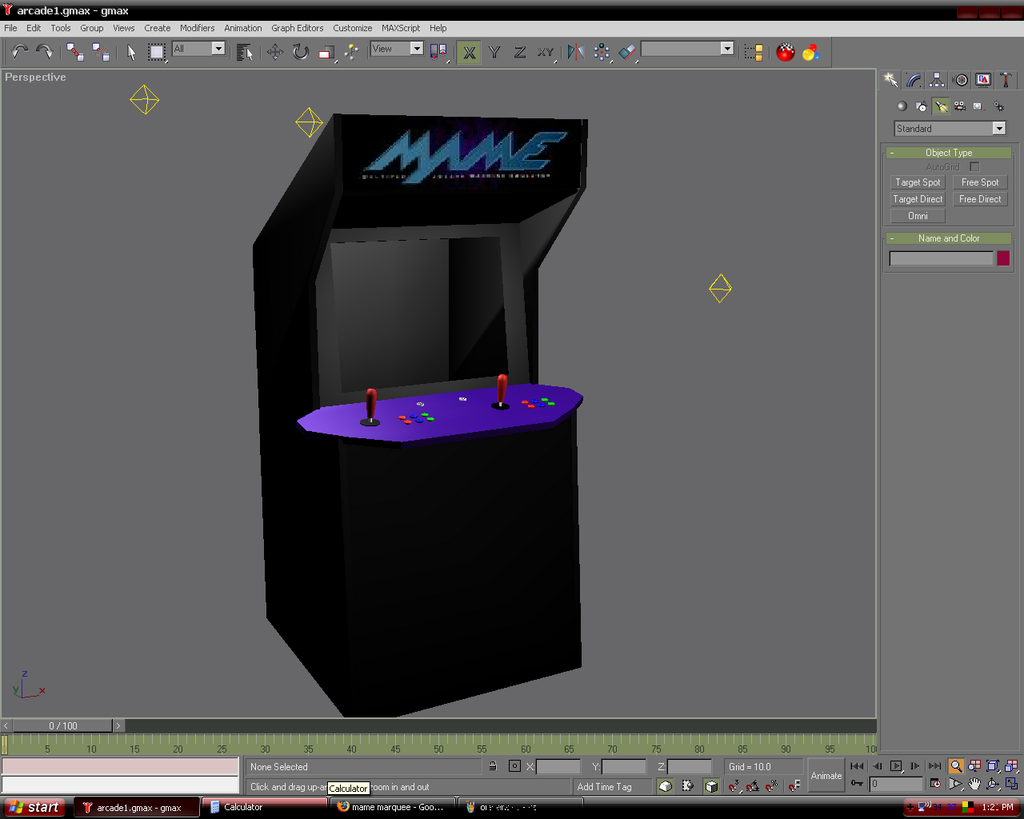Select the Rotate tool
The image size is (1024, 819).
(300, 52)
